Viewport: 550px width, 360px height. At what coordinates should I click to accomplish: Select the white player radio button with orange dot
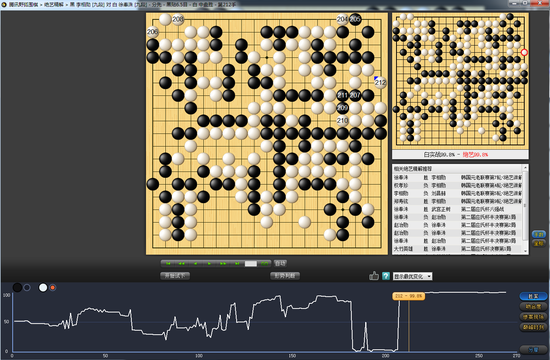click(x=53, y=288)
